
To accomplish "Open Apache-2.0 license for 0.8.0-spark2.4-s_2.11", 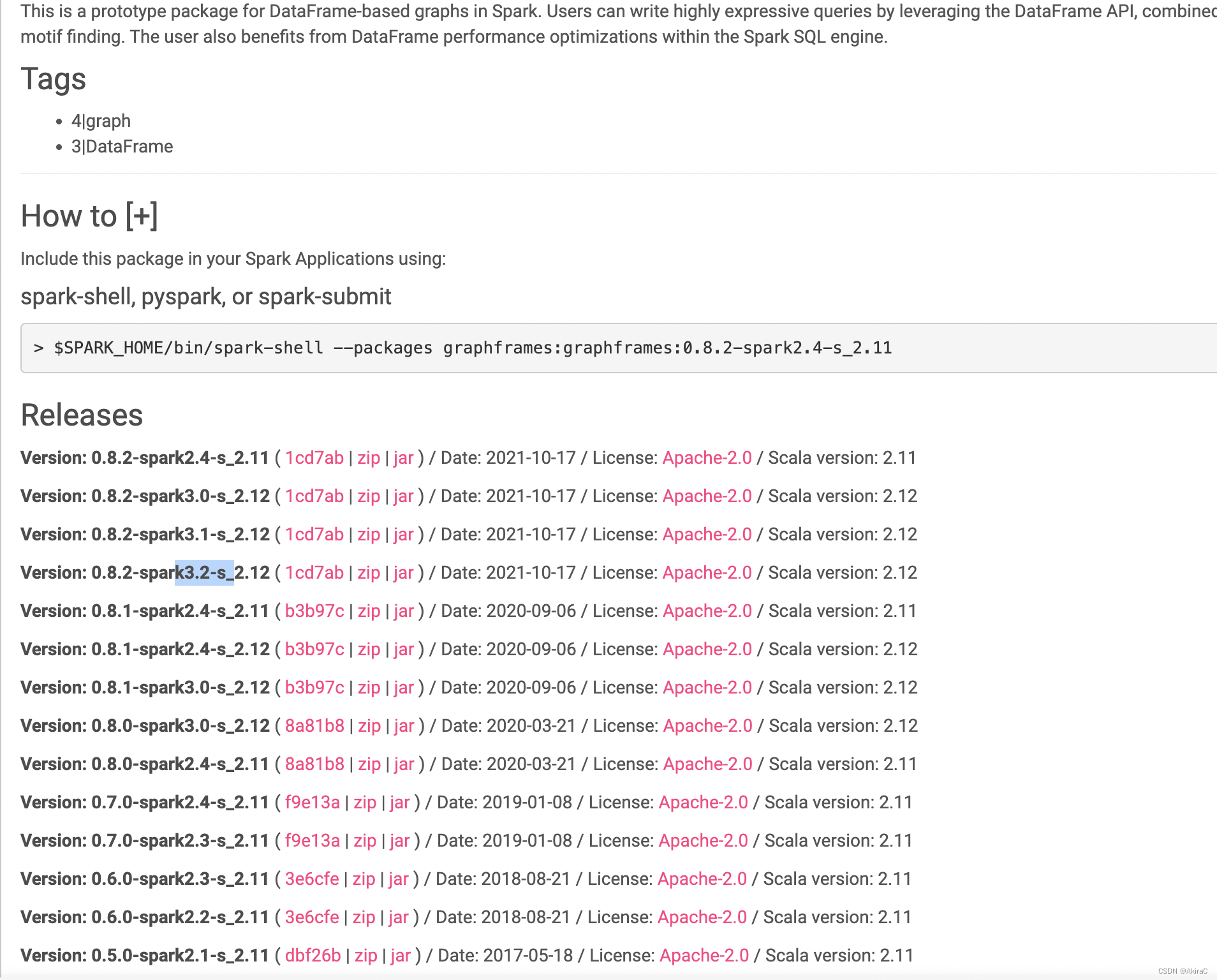I will click(709, 764).
